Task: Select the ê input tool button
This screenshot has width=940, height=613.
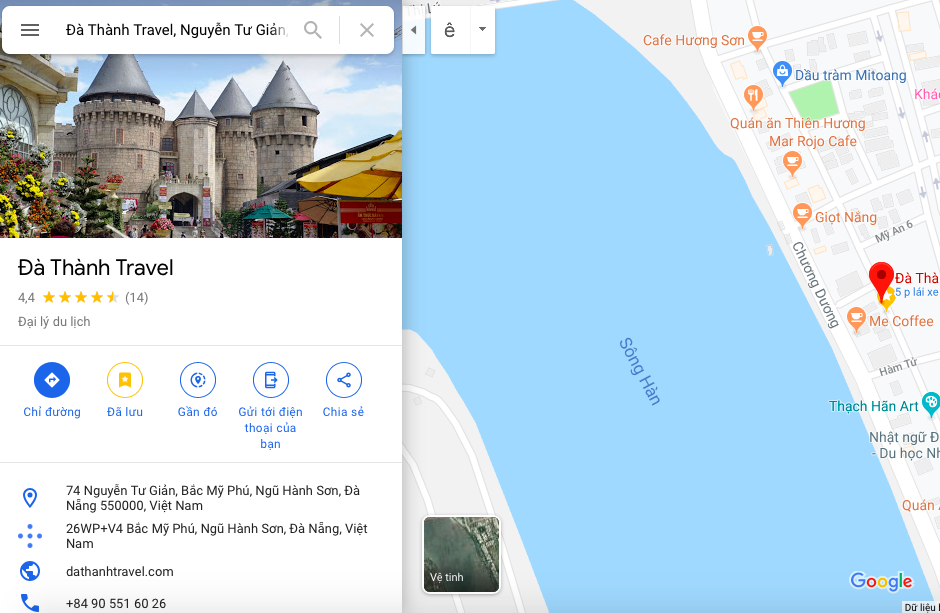Action: [450, 29]
